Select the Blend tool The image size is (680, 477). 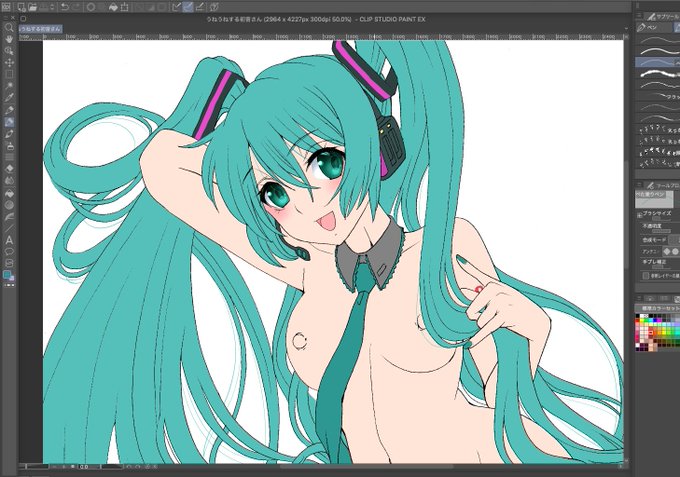coord(9,180)
